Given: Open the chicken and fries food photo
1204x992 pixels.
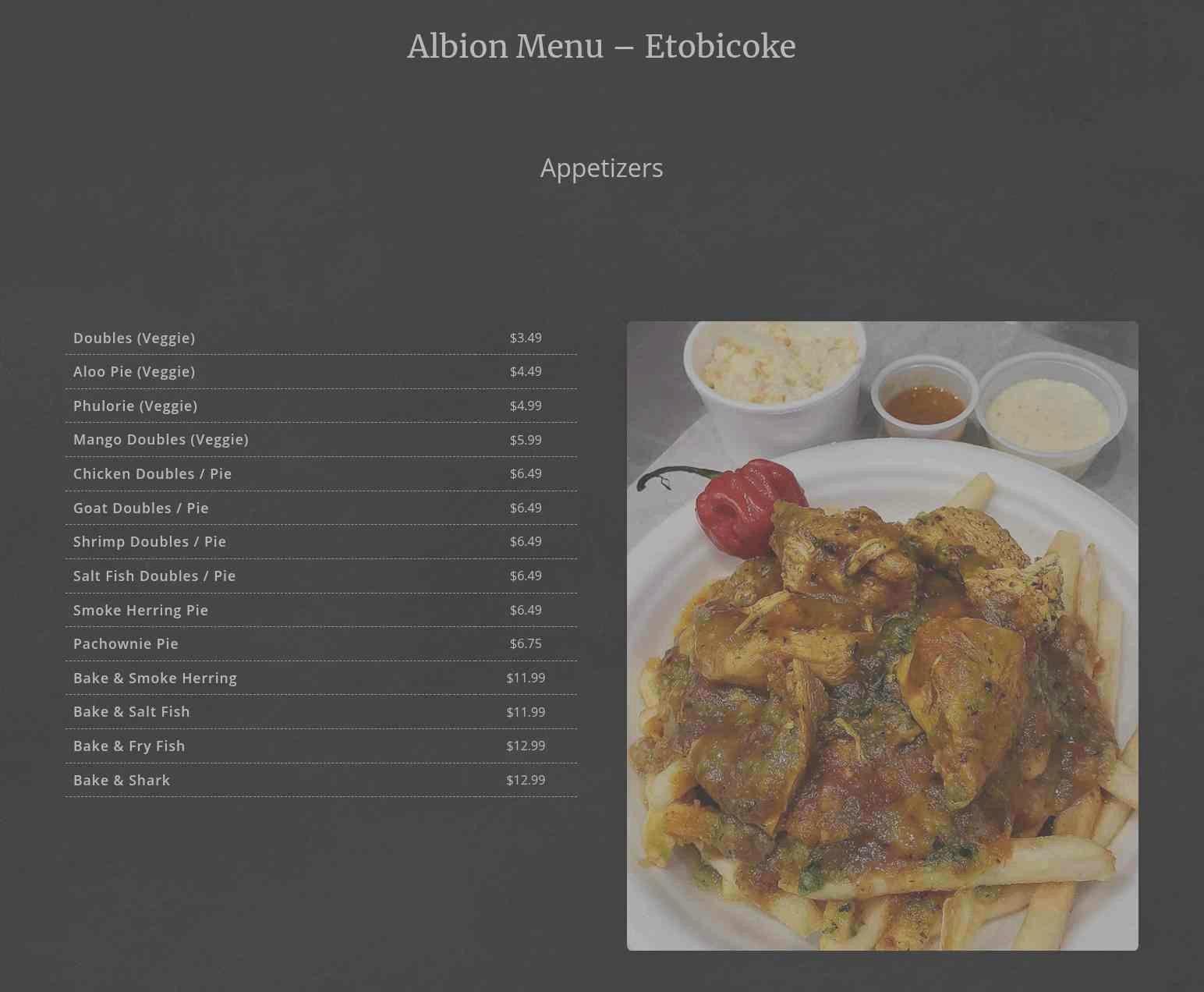Looking at the screenshot, I should tap(883, 636).
